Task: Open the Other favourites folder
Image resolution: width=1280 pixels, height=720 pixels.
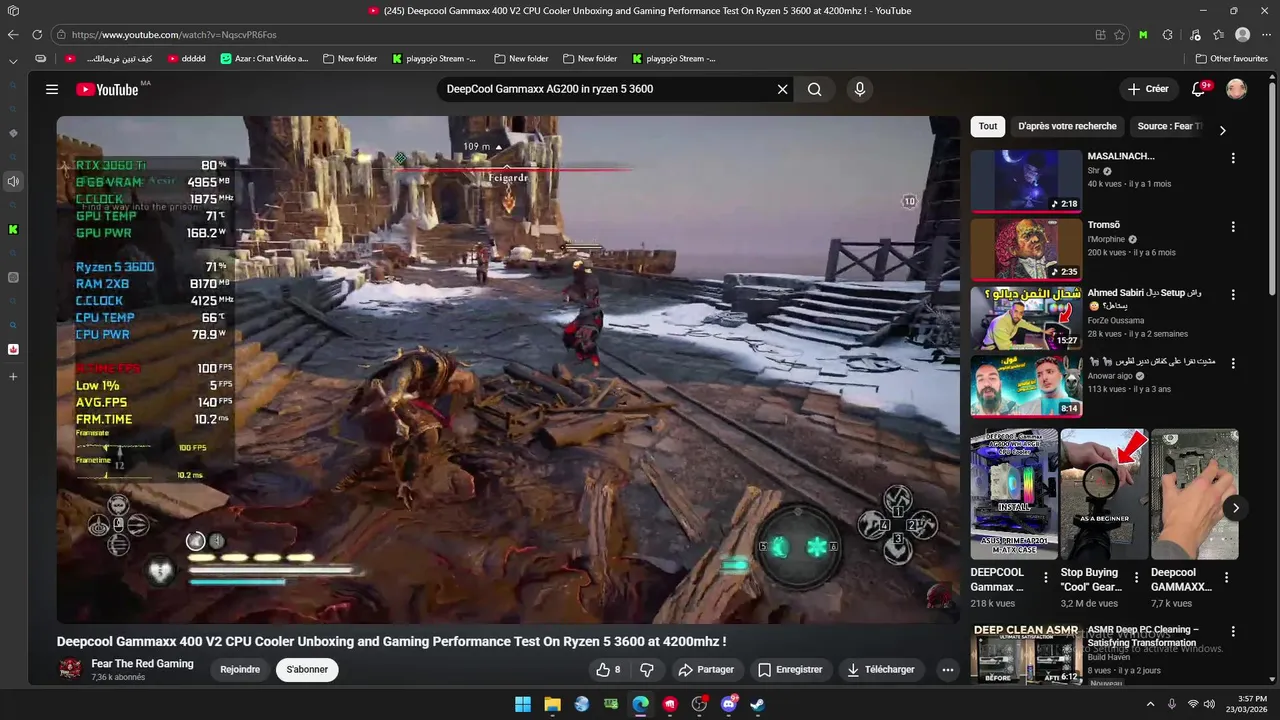Action: (1232, 59)
